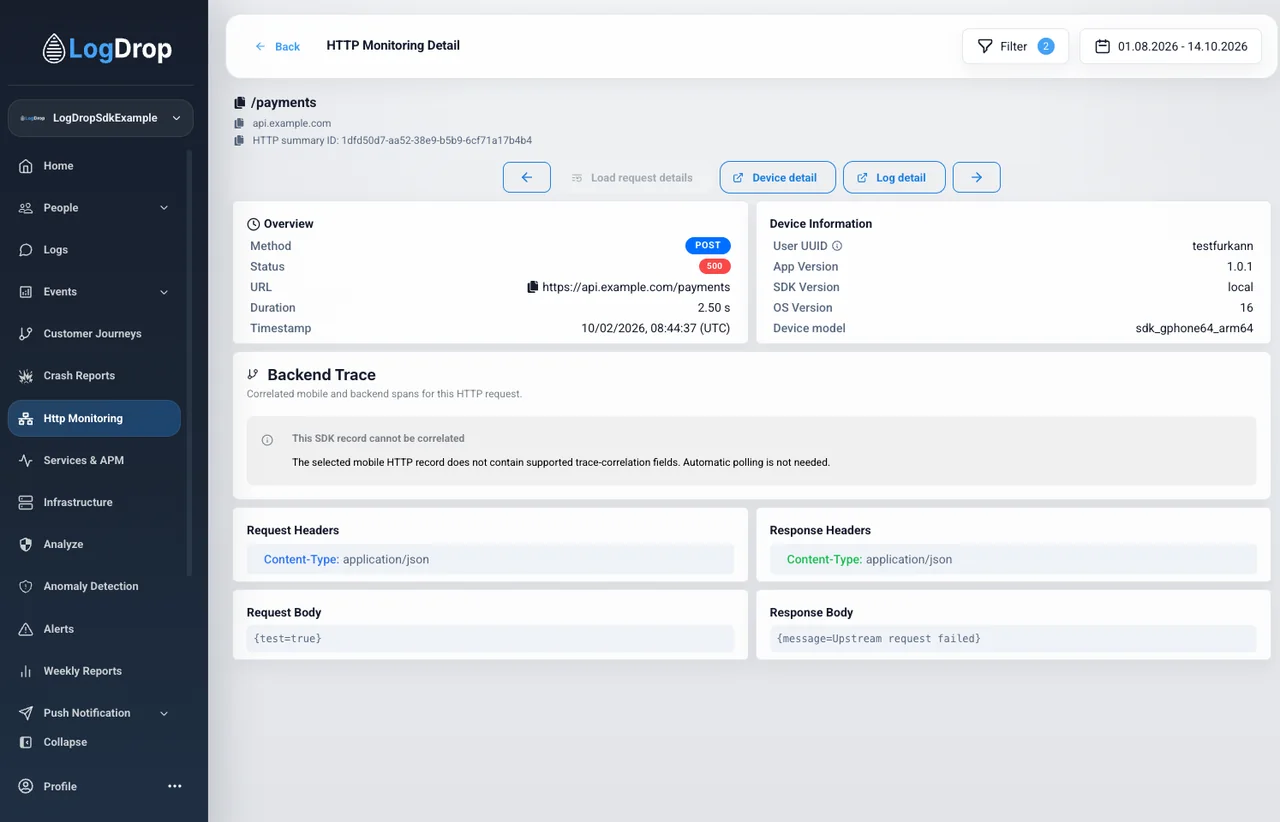The width and height of the screenshot is (1280, 822).
Task: Open the Log detail button
Action: 894,177
